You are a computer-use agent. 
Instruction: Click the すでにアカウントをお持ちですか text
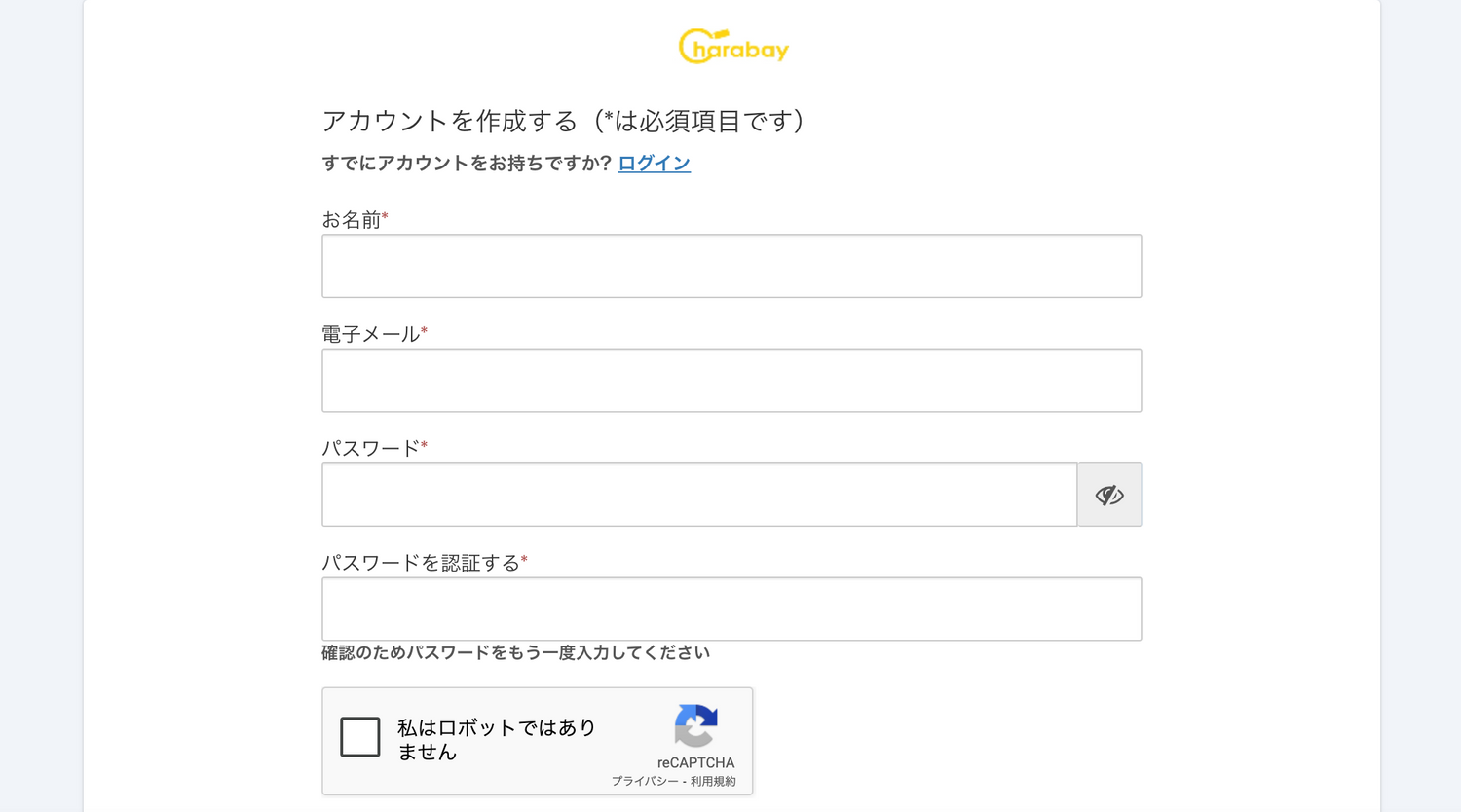[x=467, y=163]
